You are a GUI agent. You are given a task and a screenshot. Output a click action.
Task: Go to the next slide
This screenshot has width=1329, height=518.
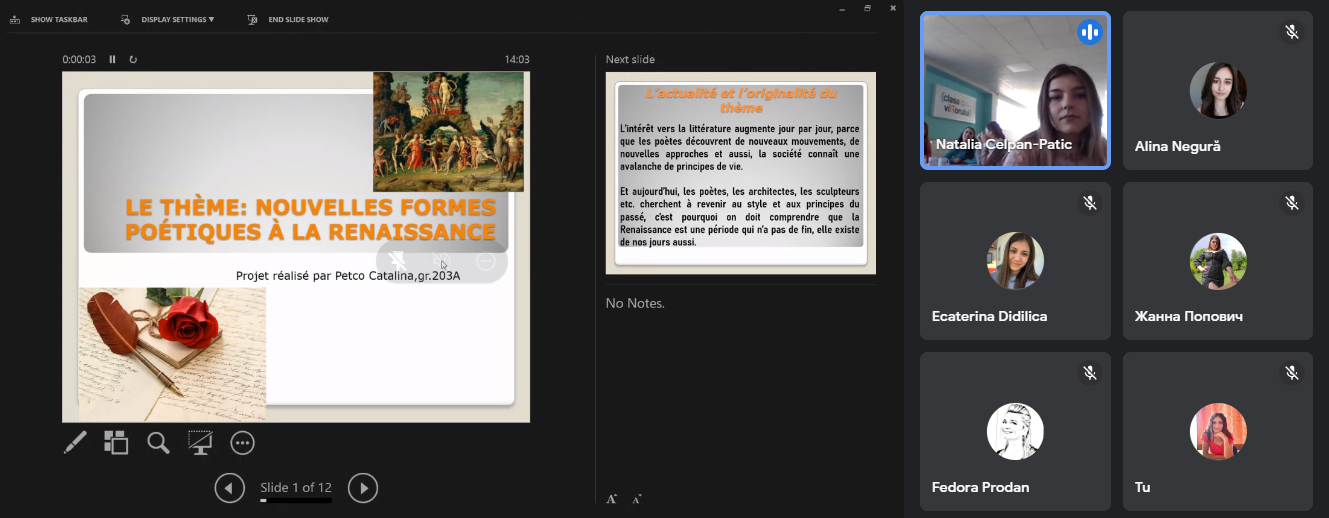(363, 488)
